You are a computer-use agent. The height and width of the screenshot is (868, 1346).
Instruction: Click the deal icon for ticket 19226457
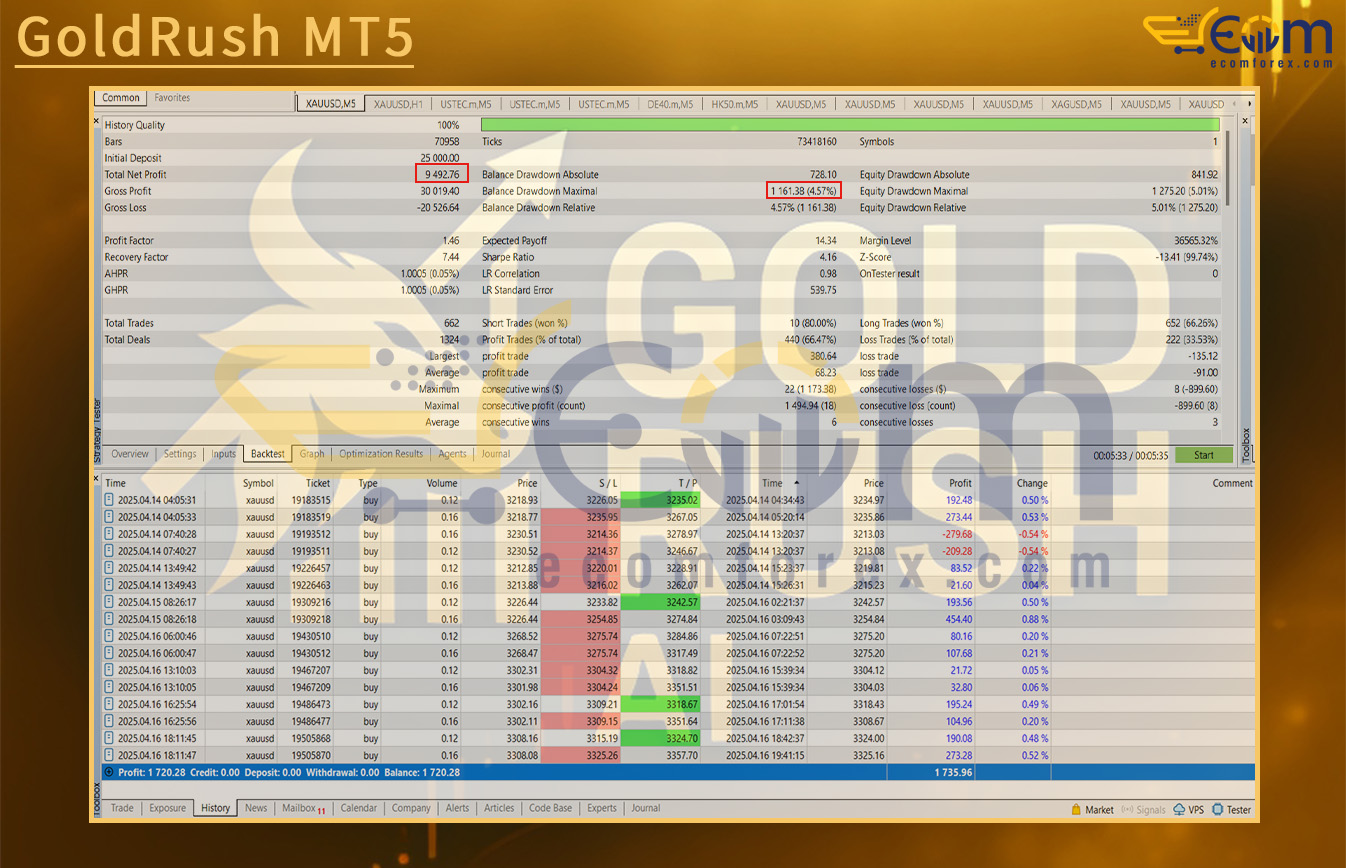click(x=109, y=568)
